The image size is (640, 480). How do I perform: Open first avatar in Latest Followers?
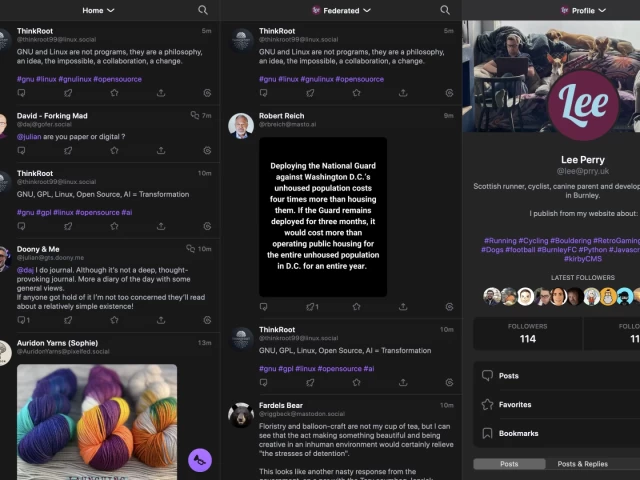coord(492,296)
